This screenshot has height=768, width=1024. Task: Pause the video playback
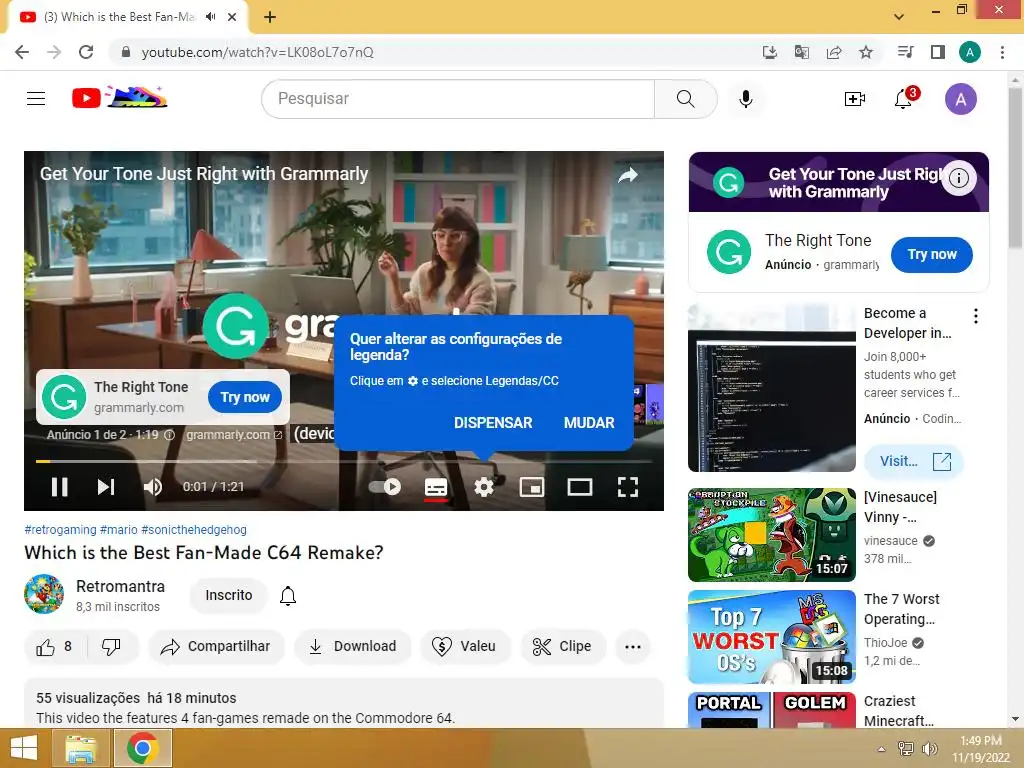click(59, 487)
